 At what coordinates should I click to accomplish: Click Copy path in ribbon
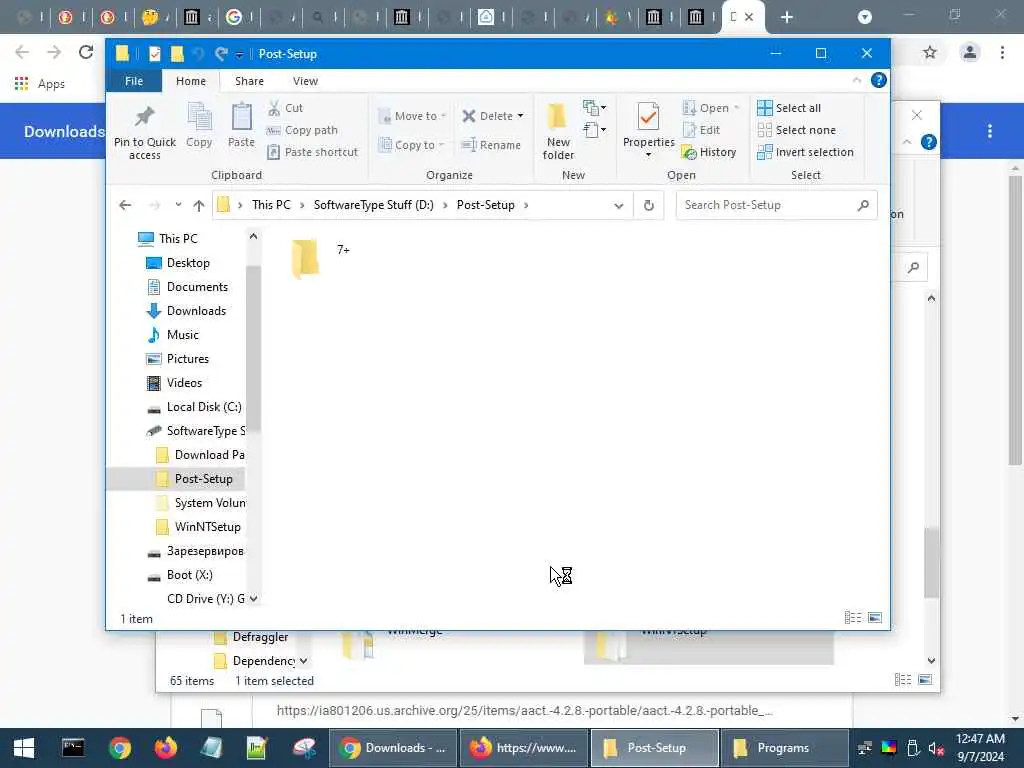pyautogui.click(x=302, y=130)
